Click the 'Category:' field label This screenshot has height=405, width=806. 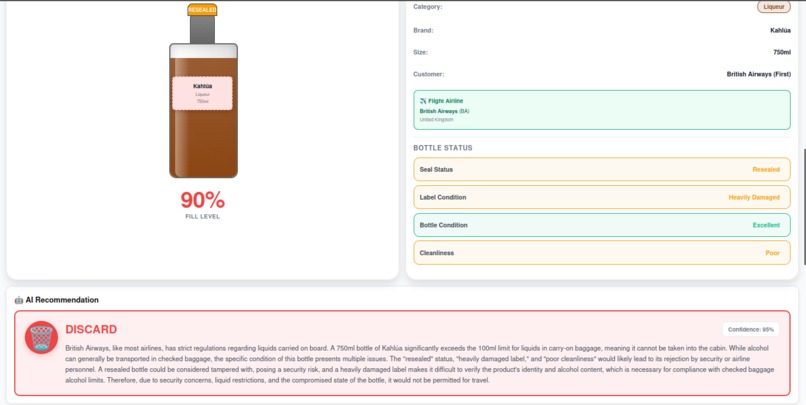click(x=428, y=7)
